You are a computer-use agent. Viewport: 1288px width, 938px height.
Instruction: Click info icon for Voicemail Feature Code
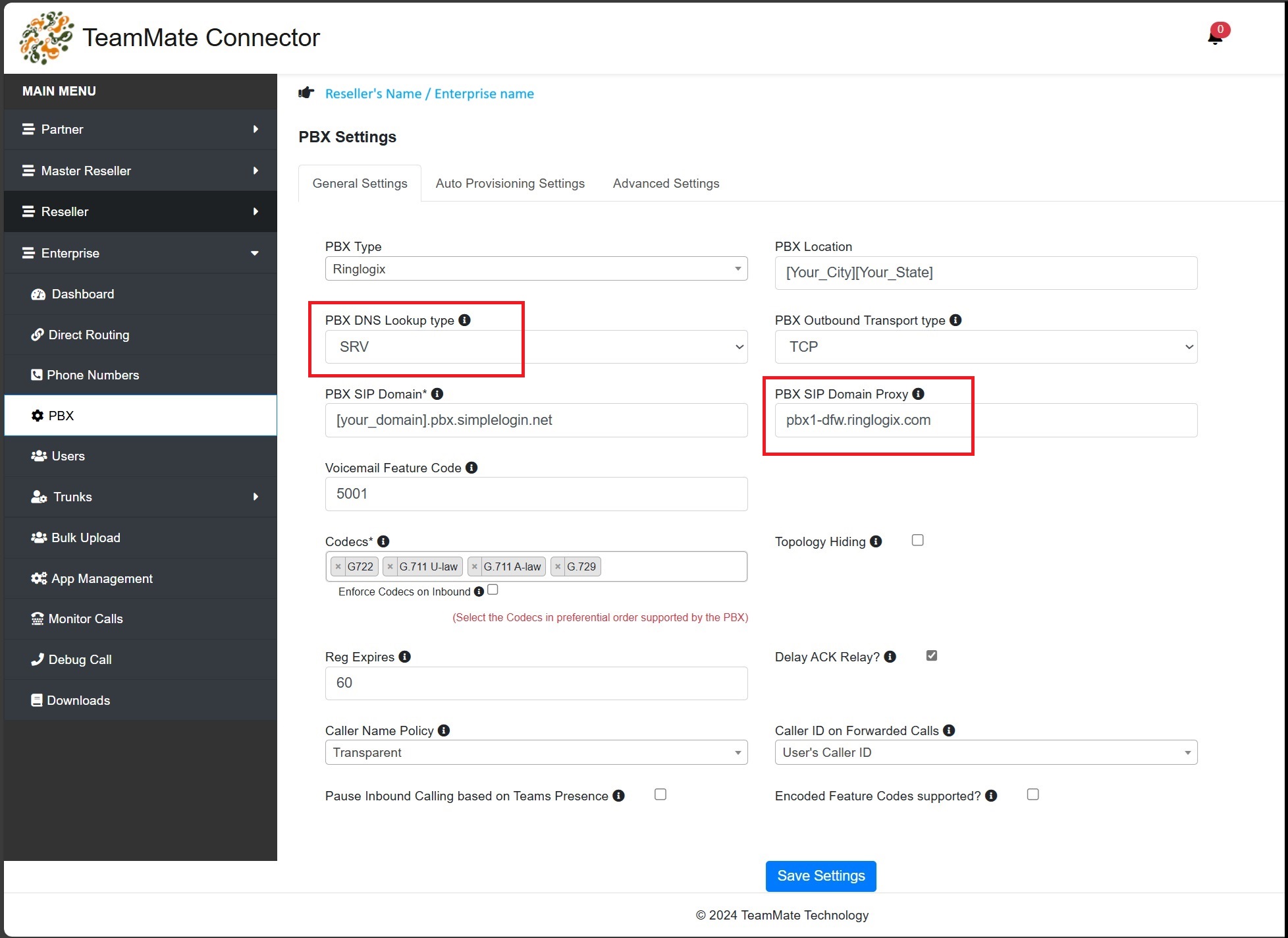pyautogui.click(x=471, y=468)
